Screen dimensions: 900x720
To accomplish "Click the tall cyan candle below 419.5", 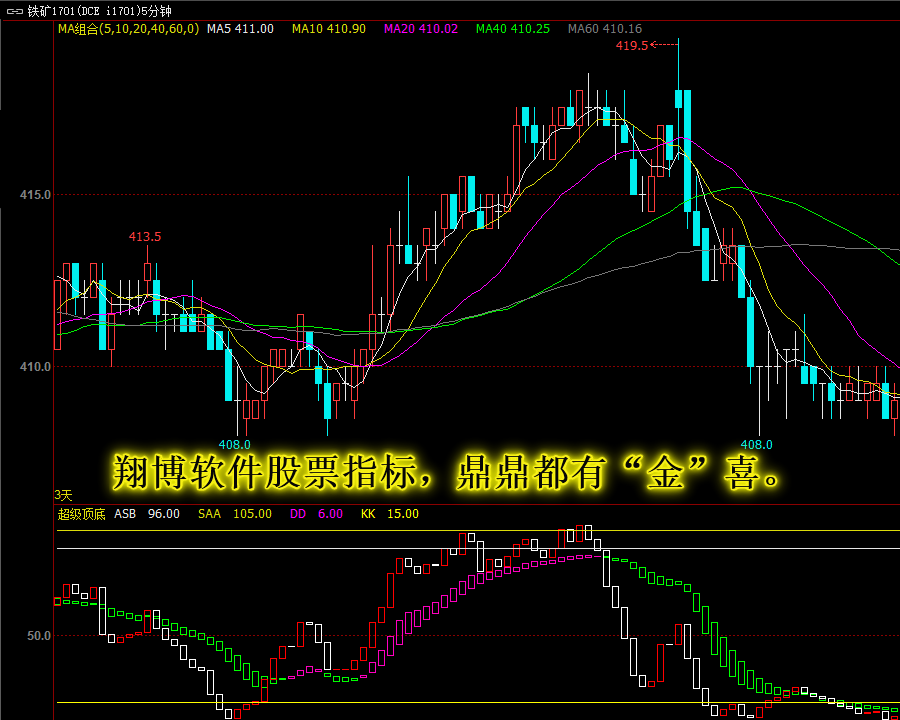I will 687,151.
